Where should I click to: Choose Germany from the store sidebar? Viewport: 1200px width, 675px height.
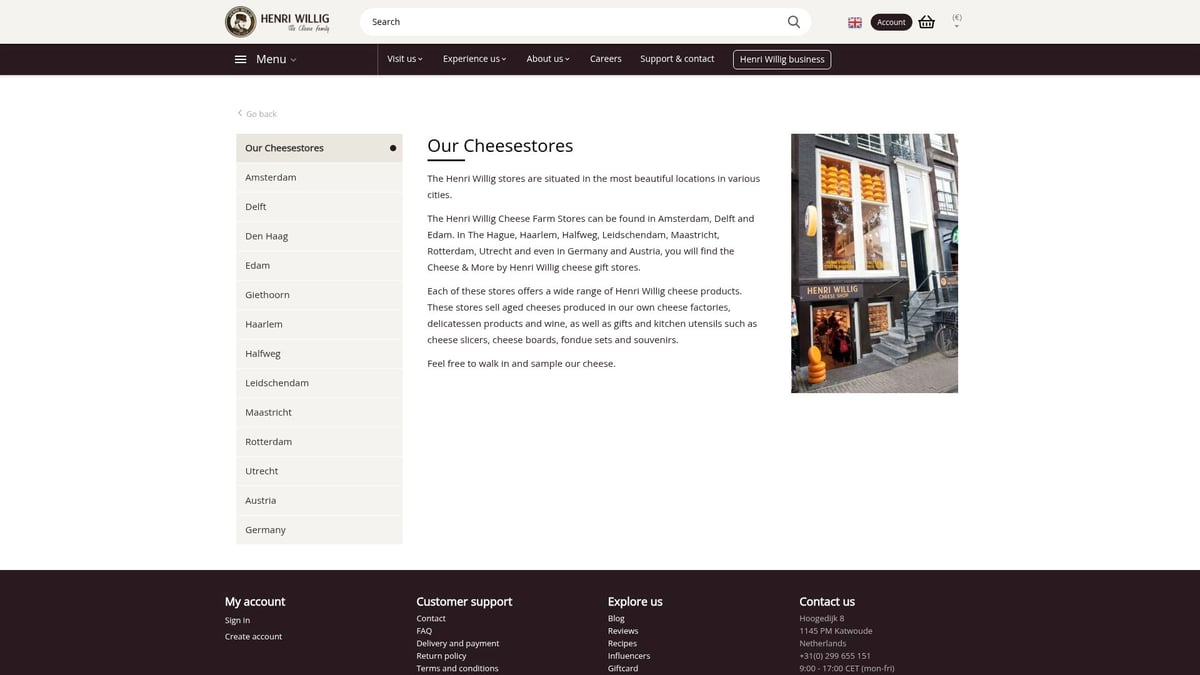265,530
